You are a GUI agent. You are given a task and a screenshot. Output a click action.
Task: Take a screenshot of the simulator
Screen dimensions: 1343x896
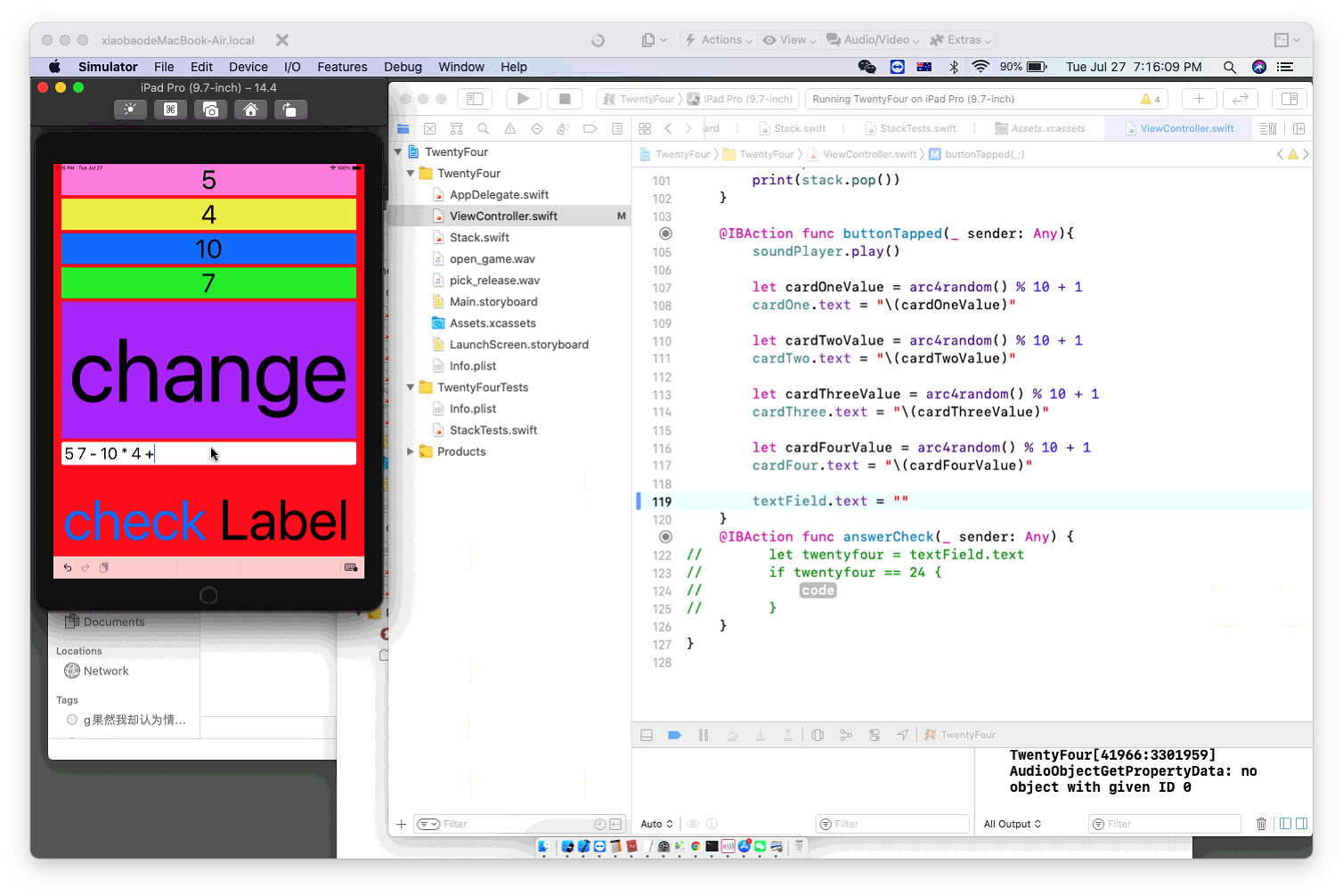[x=210, y=110]
